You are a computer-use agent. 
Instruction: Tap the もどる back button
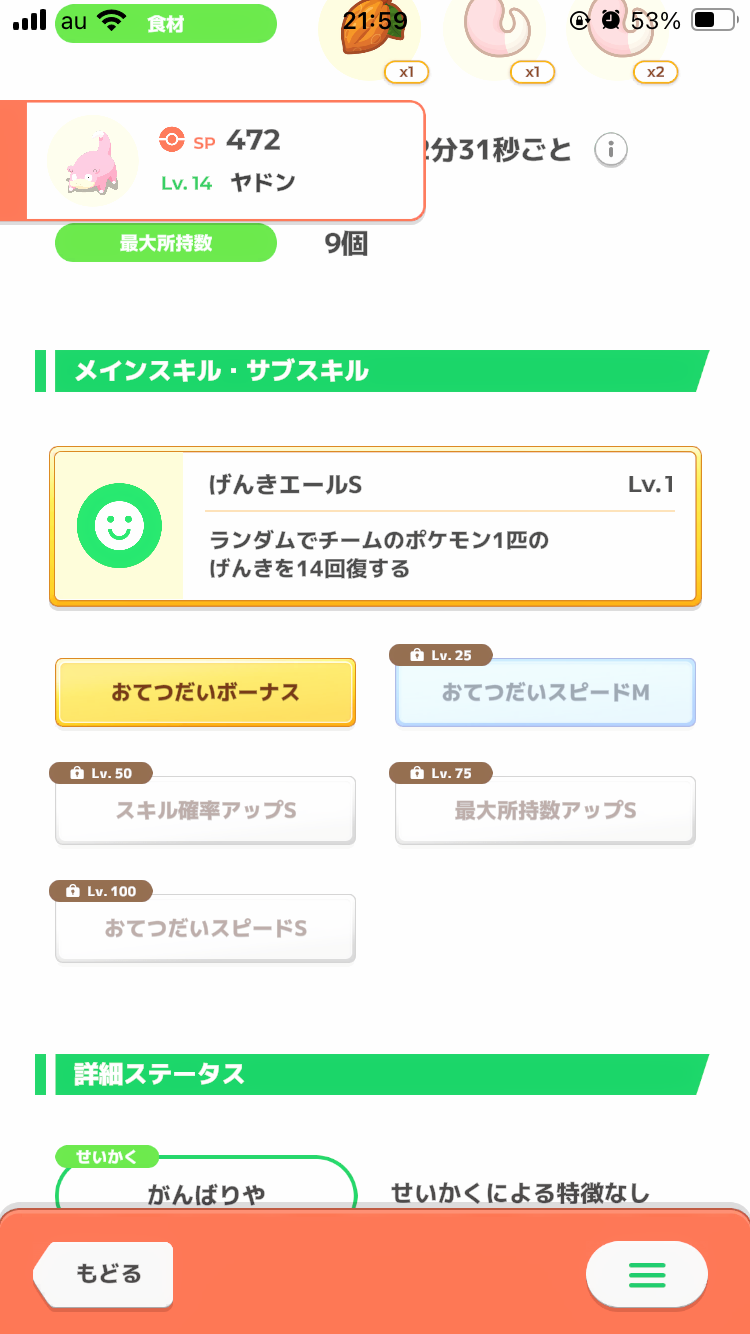pos(104,1274)
